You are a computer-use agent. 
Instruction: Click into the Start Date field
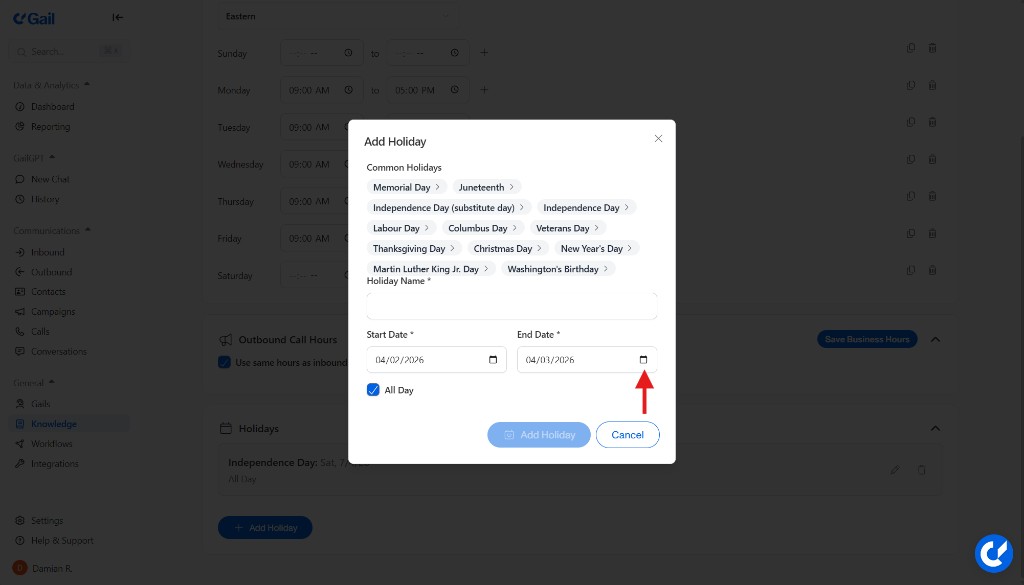coord(436,360)
